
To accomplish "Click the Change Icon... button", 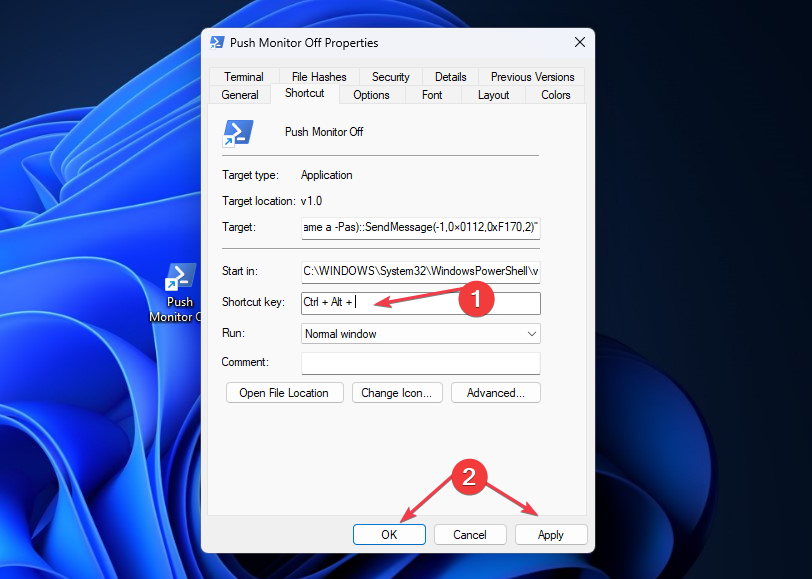I will pyautogui.click(x=397, y=393).
